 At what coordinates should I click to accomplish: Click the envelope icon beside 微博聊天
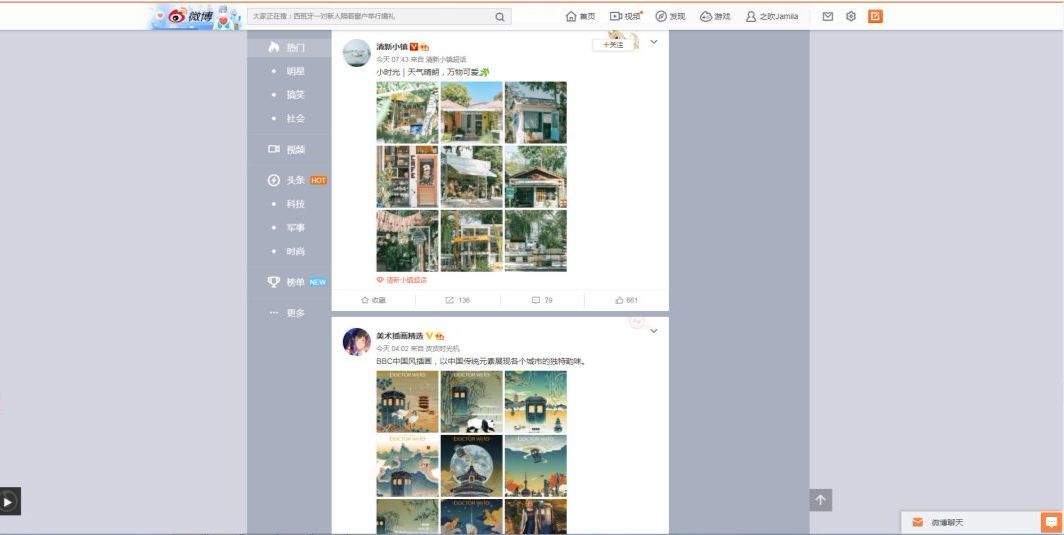(x=917, y=522)
